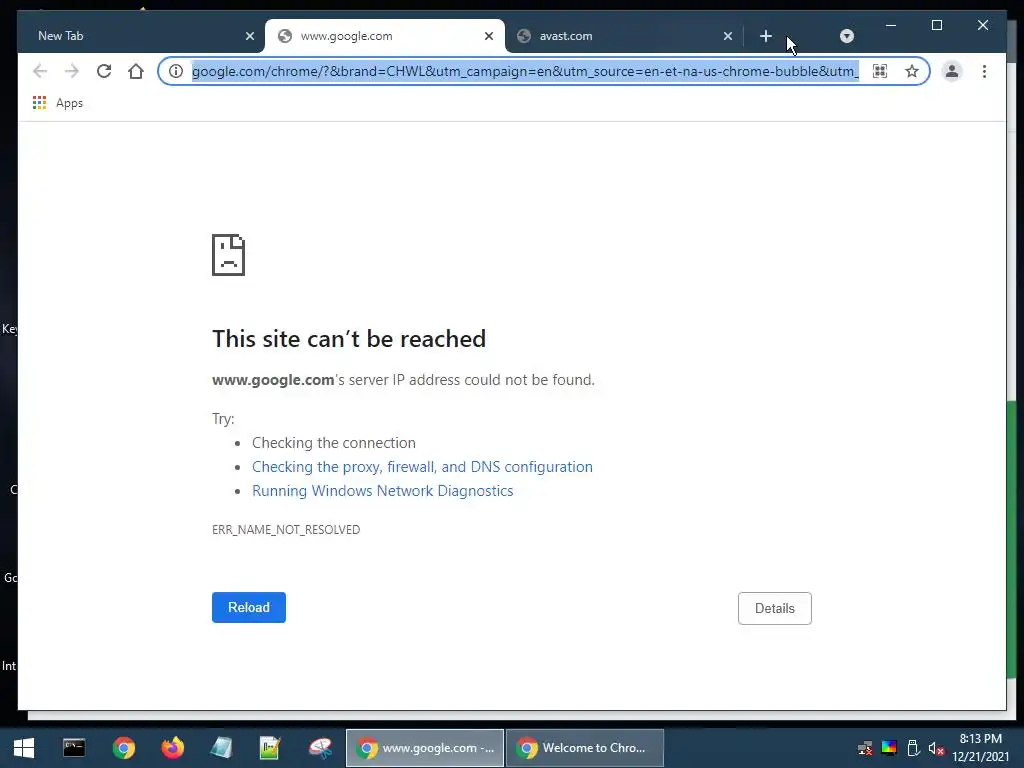Go back using the back arrow
Viewport: 1024px width, 768px height.
click(x=40, y=71)
